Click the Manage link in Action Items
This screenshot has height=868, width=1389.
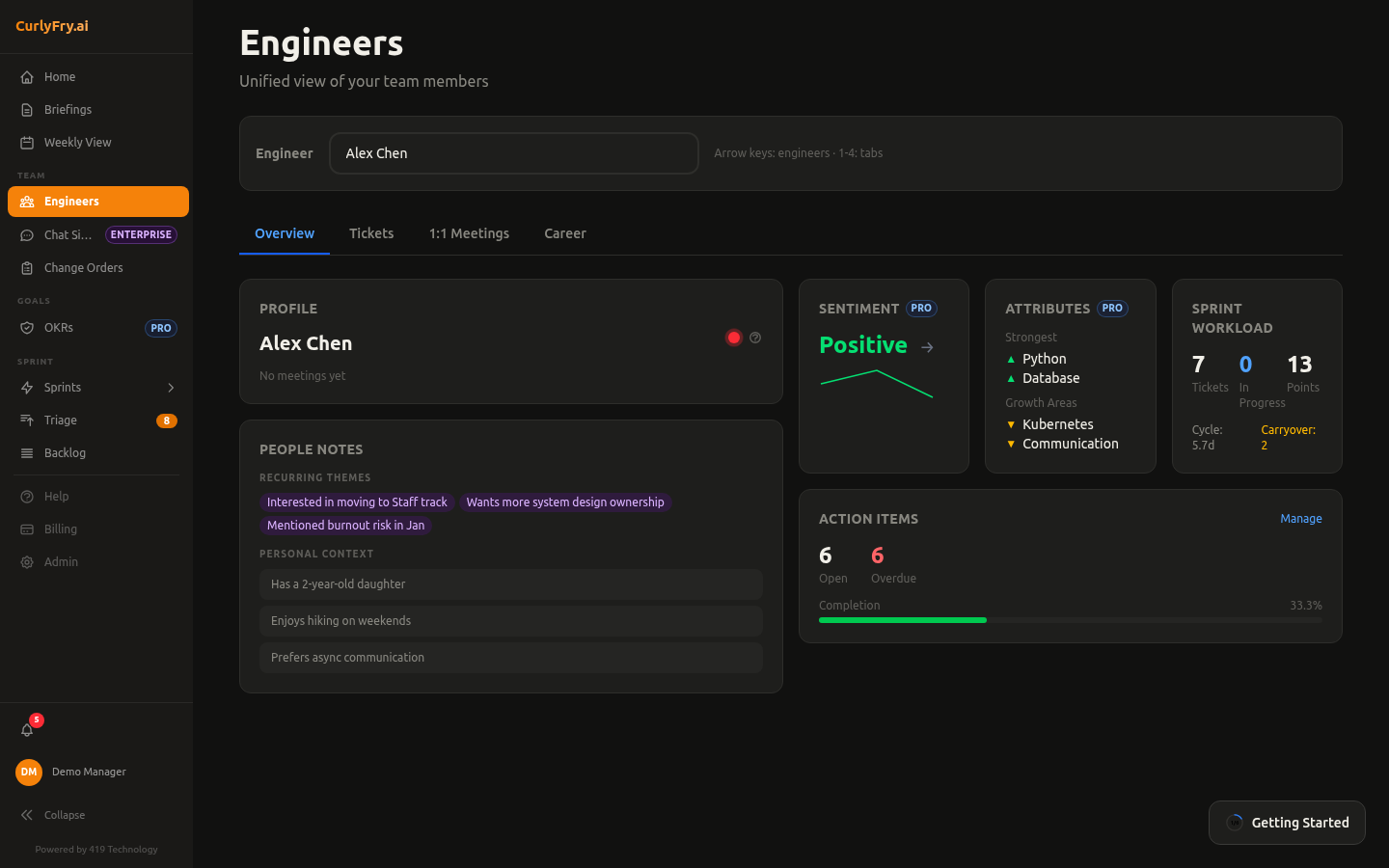[x=1300, y=519]
